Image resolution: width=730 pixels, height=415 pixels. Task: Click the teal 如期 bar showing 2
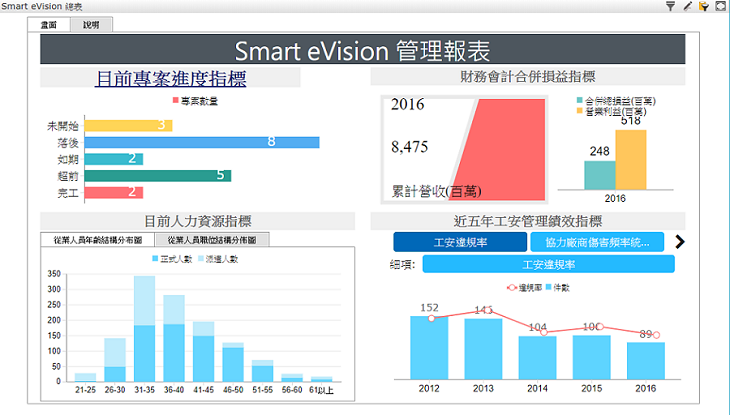(114, 159)
